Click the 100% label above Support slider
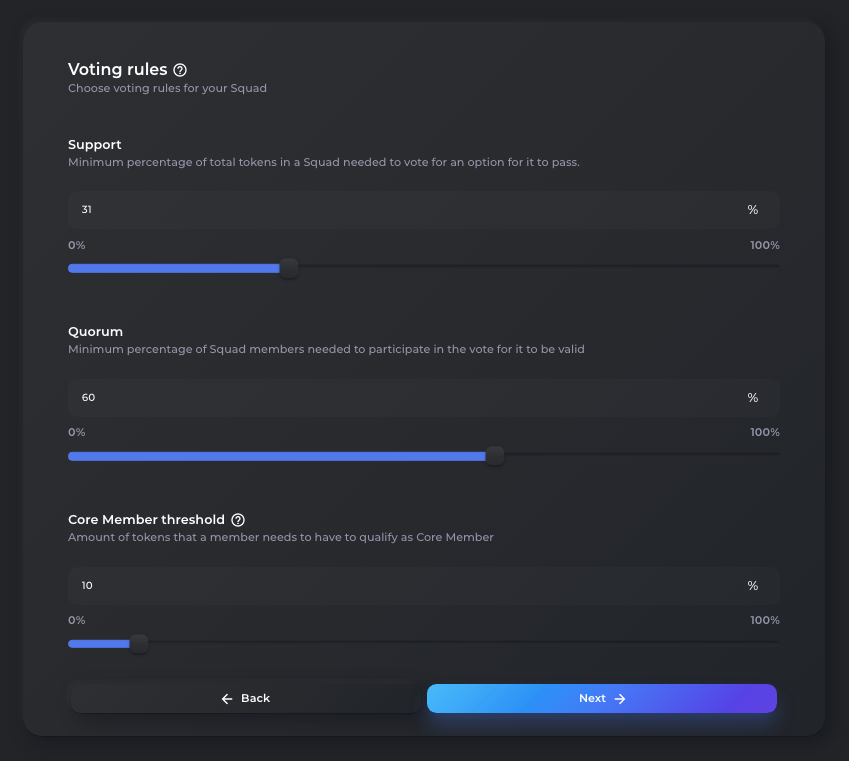Viewport: 849px width, 761px height. pyautogui.click(x=765, y=245)
